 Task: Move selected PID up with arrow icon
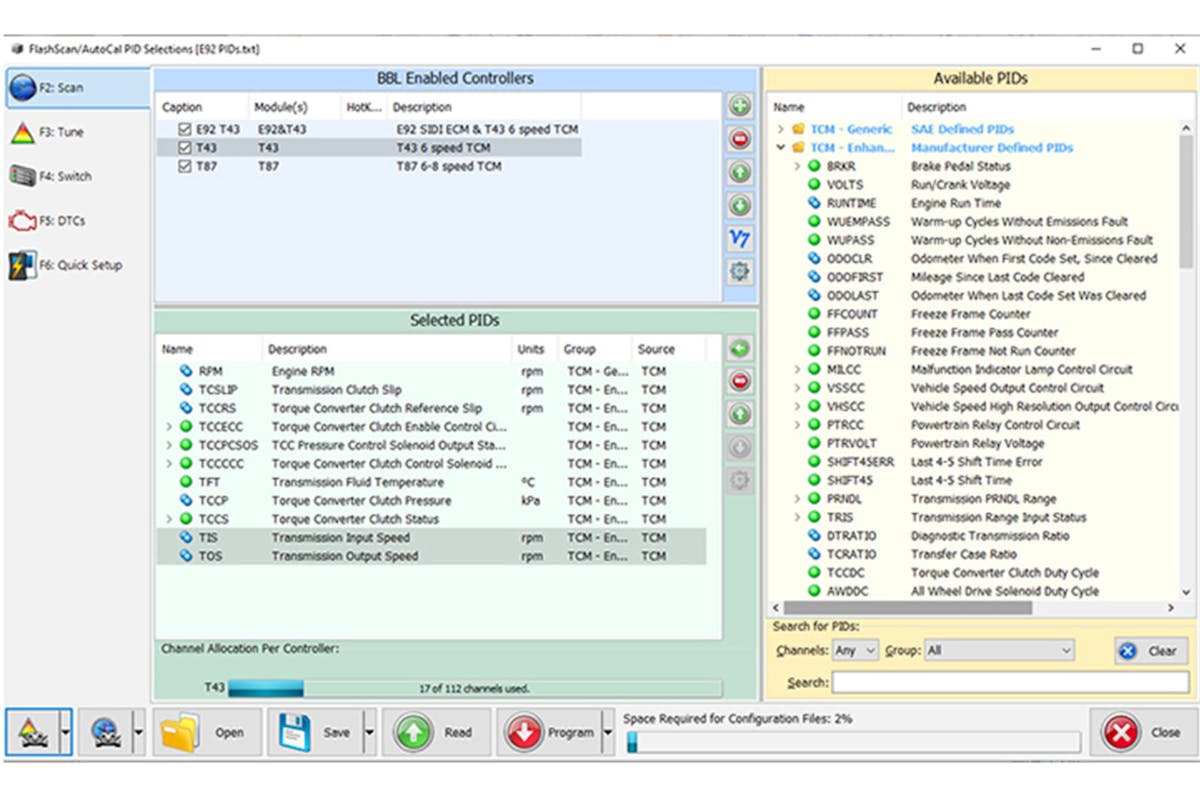coord(740,414)
